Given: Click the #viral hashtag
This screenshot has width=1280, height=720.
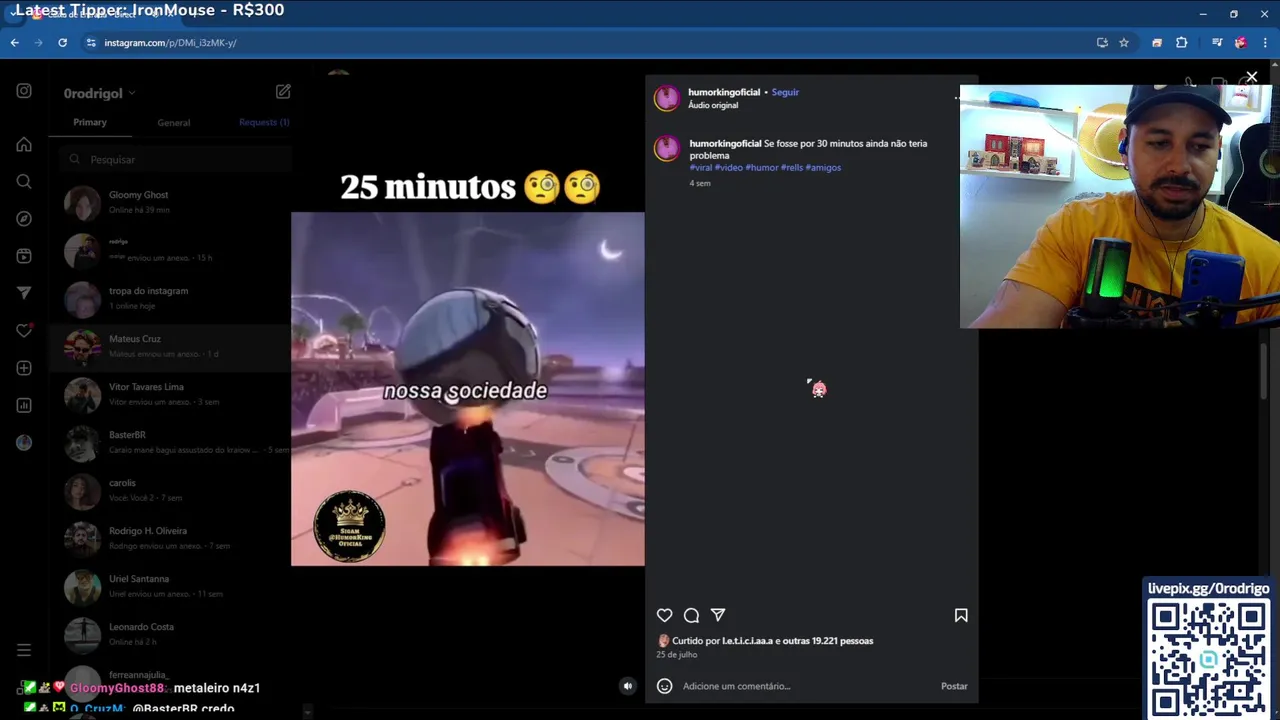Looking at the screenshot, I should (x=700, y=168).
